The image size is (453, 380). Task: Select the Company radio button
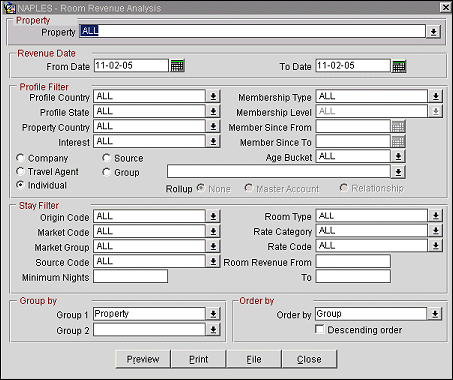[x=20, y=158]
